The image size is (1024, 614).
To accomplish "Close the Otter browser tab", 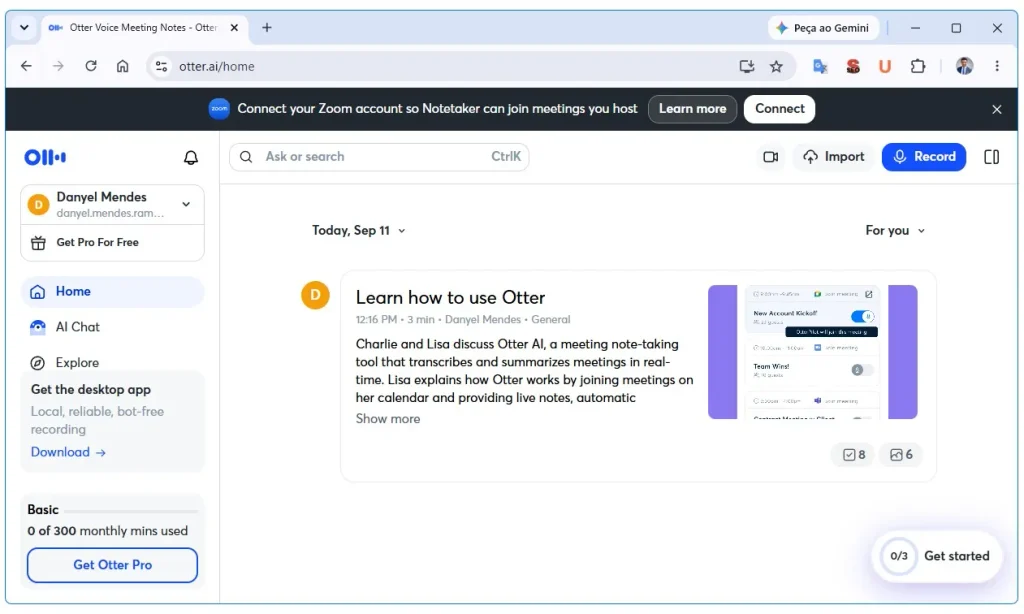I will coord(234,27).
